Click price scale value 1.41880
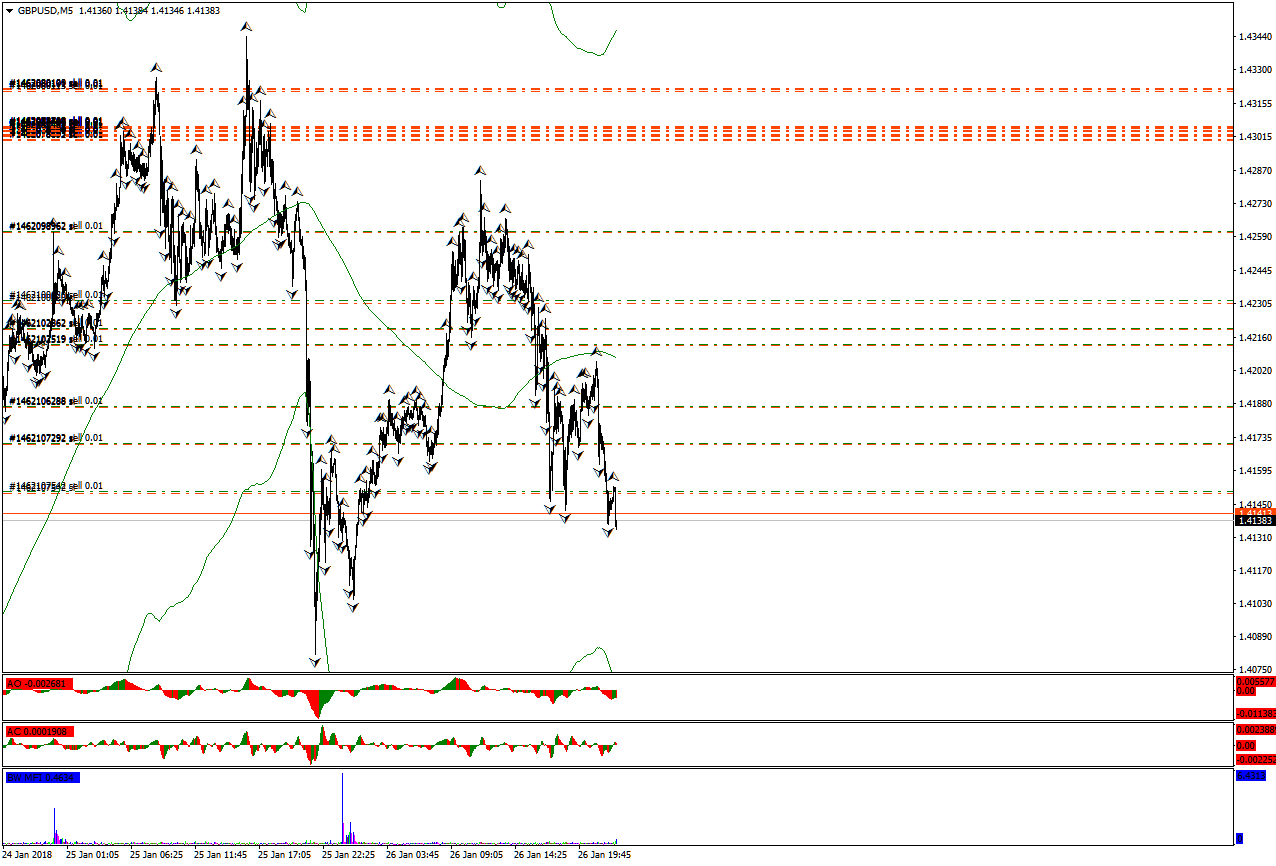Screen dimensions: 1276x866 coord(1254,403)
